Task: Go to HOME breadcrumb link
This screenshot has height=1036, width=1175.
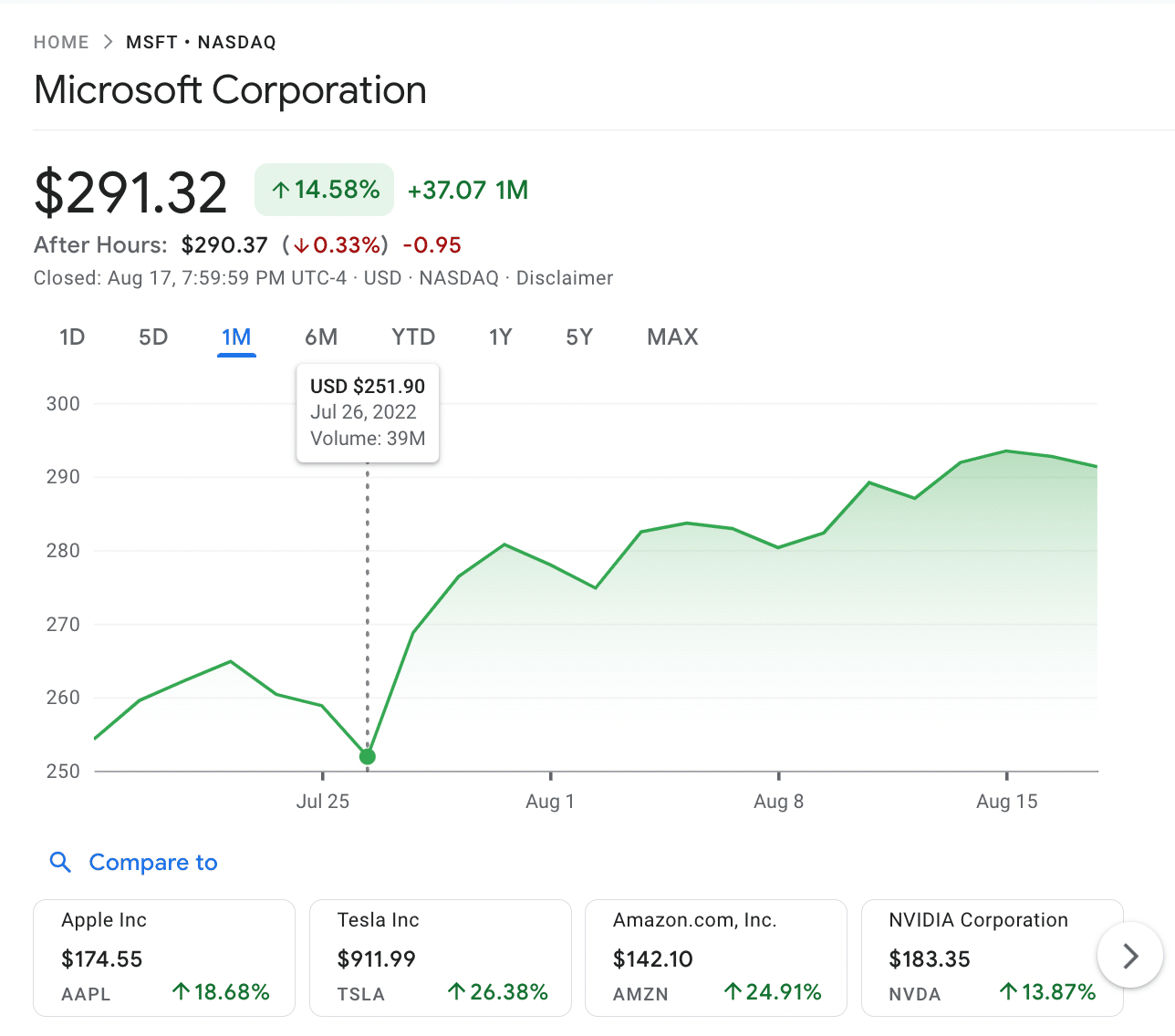Action: [x=61, y=42]
